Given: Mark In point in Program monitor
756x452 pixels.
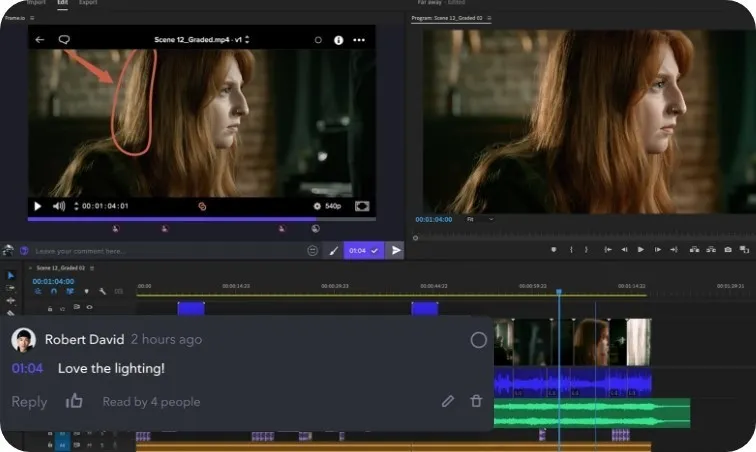Looking at the screenshot, I should point(571,249).
